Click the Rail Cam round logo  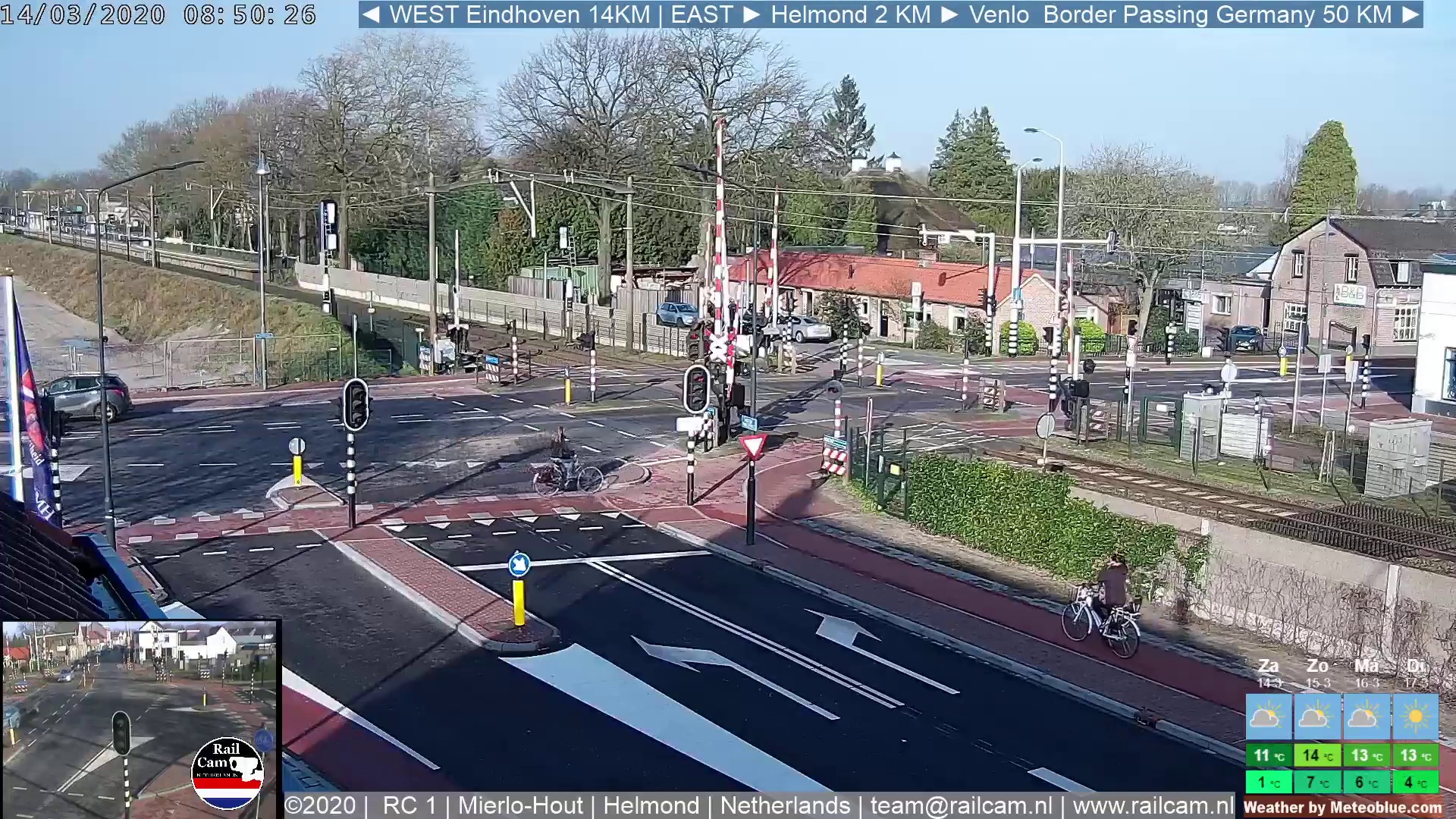click(x=227, y=773)
